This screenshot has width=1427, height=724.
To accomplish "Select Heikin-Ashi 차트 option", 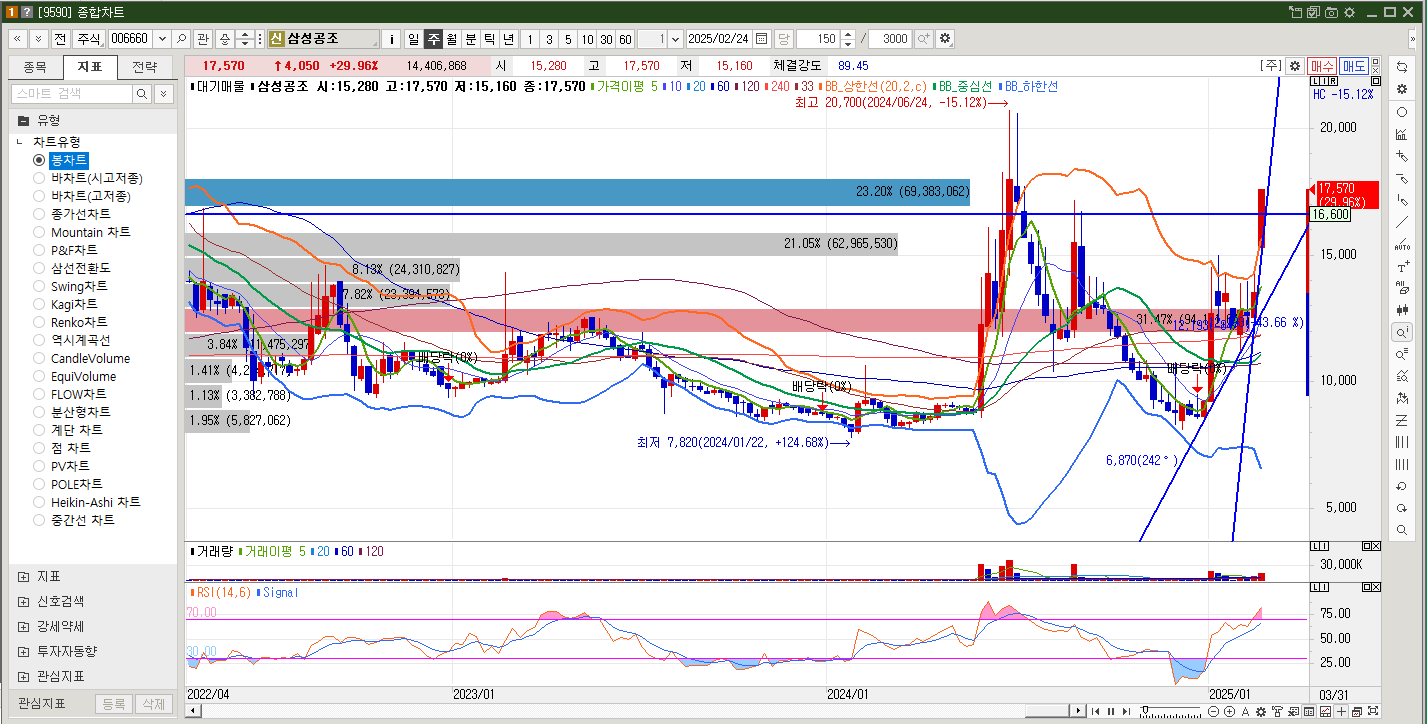I will pyautogui.click(x=87, y=502).
